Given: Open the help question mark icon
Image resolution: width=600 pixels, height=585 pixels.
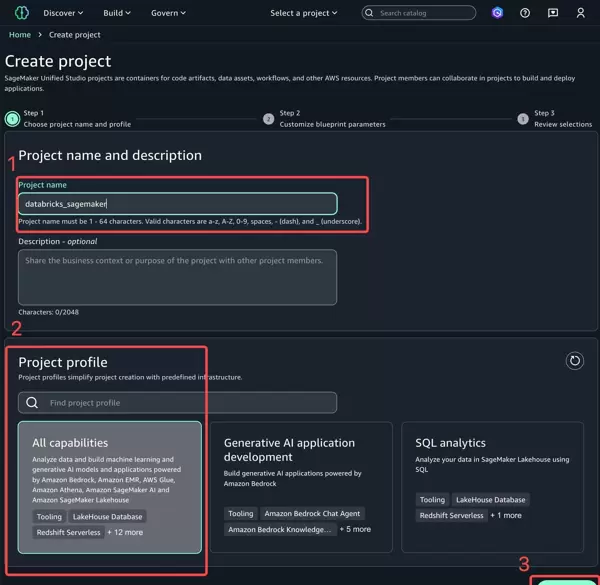Looking at the screenshot, I should tap(525, 13).
